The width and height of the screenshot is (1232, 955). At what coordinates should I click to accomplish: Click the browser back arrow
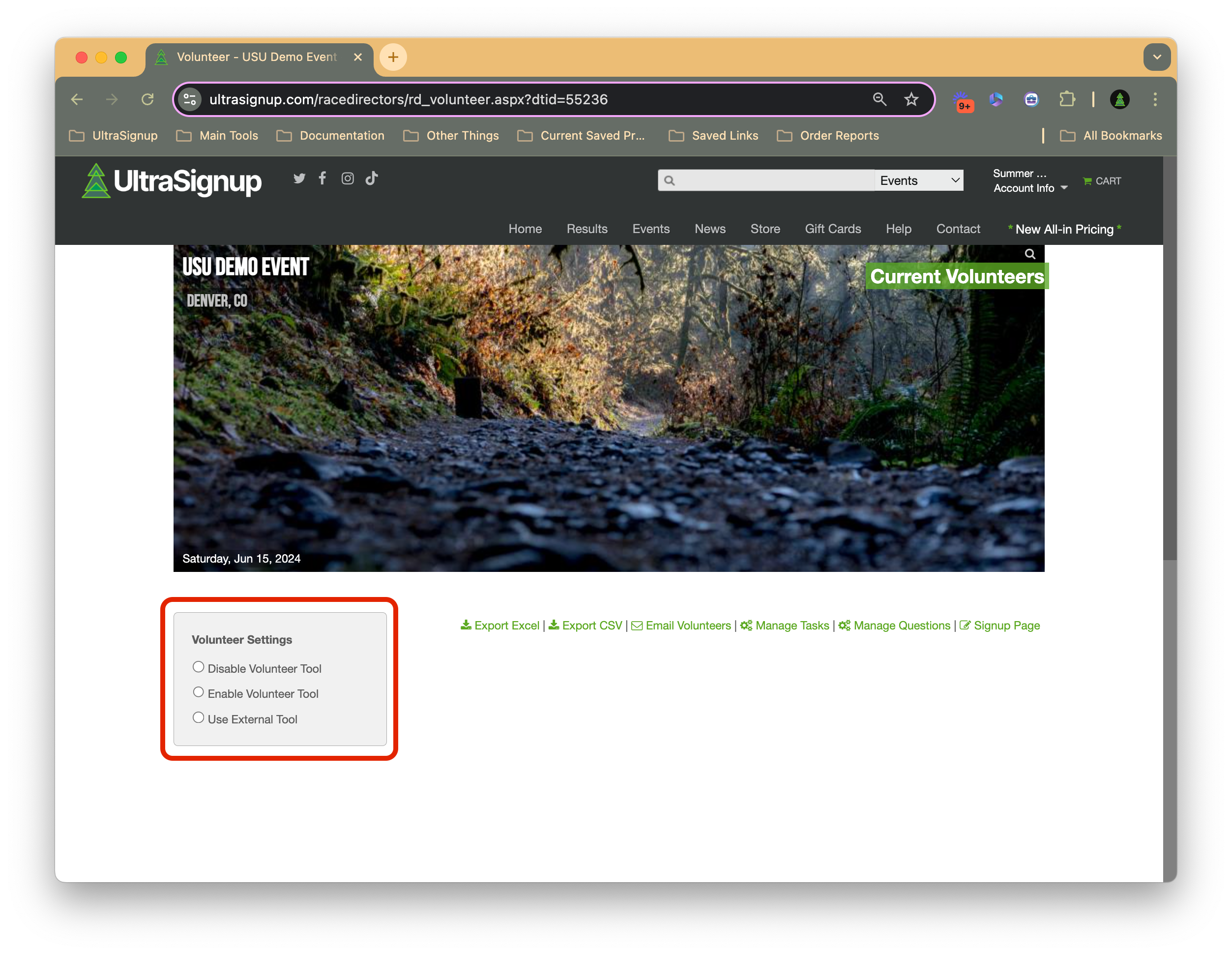[x=77, y=99]
